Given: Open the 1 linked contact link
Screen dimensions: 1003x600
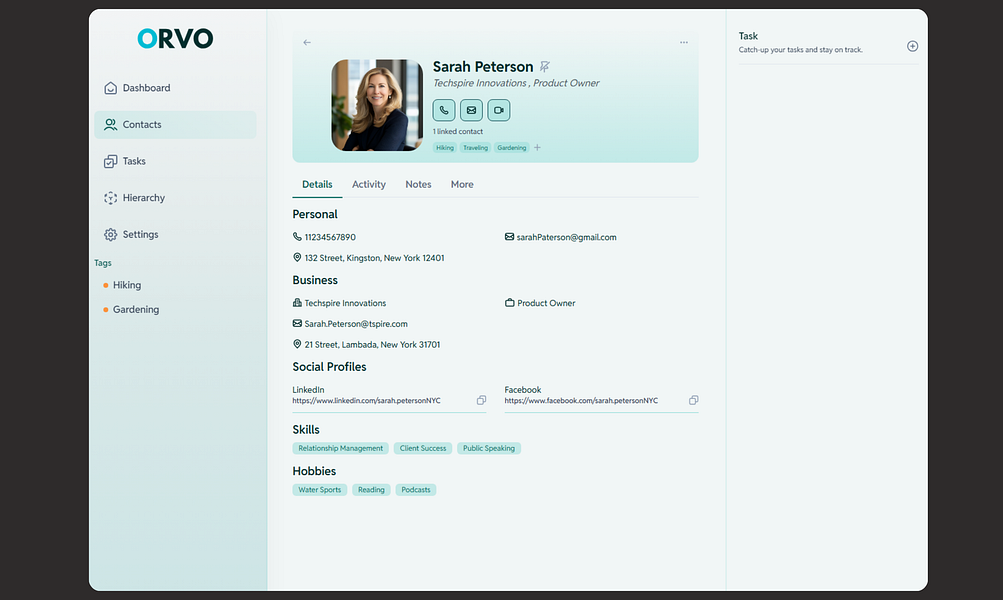Looking at the screenshot, I should pos(458,131).
